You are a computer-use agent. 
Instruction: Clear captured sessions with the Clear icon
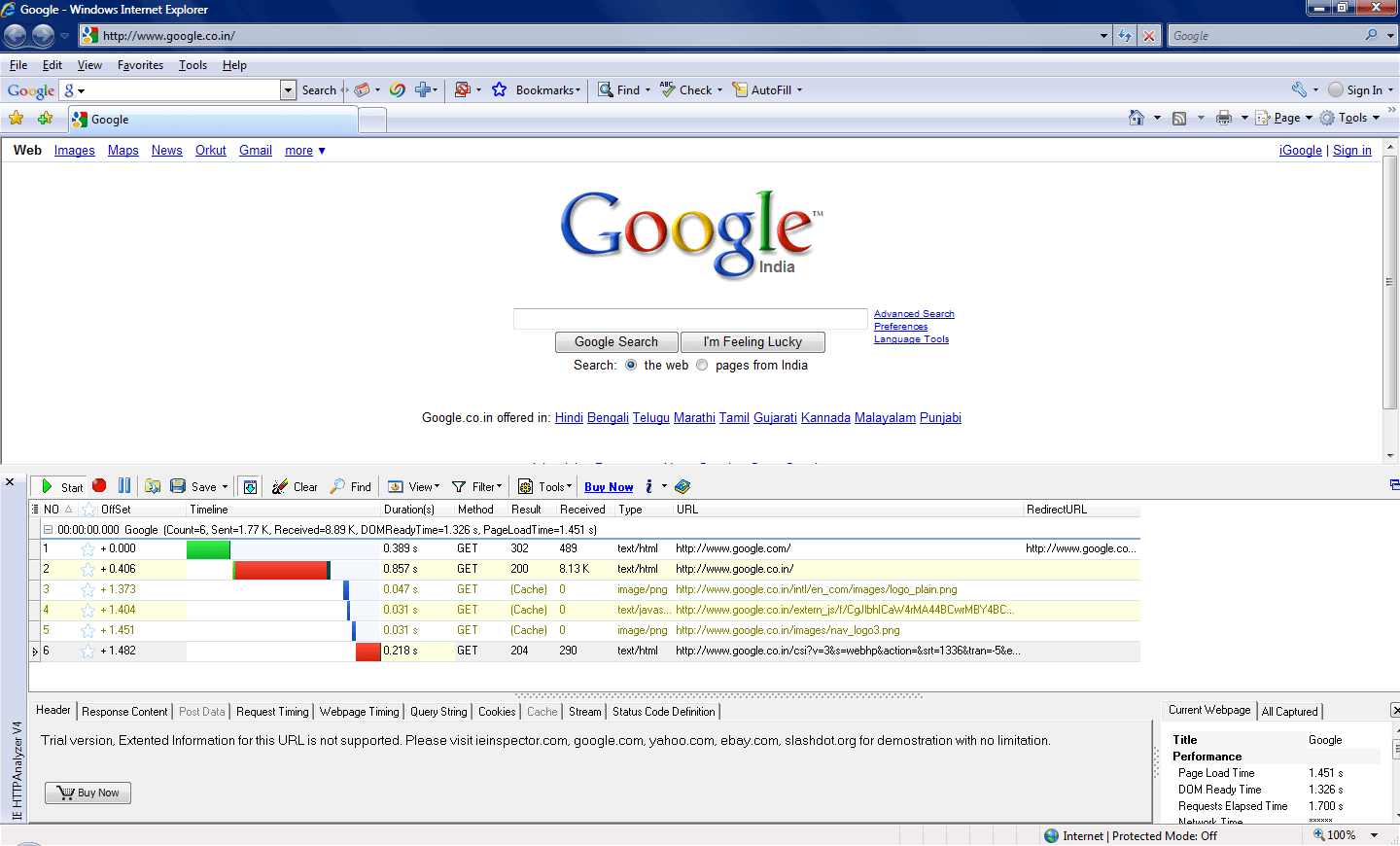coord(280,486)
